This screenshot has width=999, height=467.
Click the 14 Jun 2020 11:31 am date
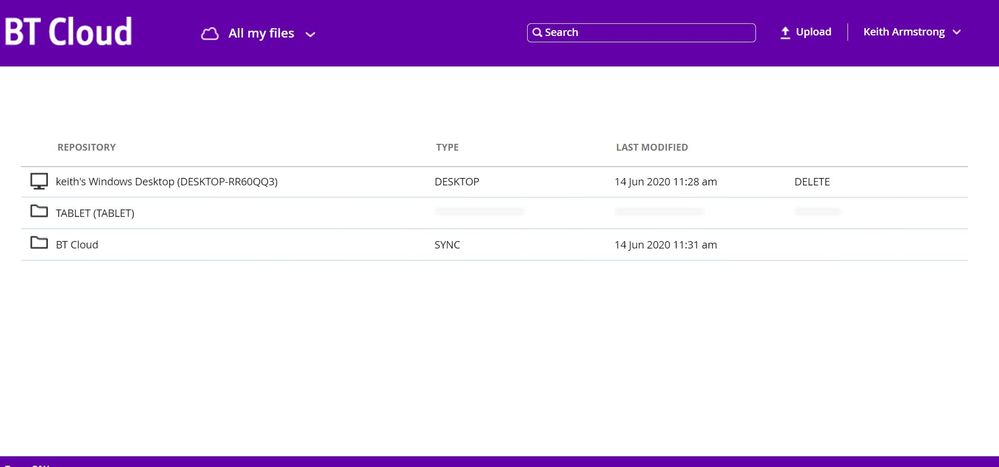[x=666, y=245]
